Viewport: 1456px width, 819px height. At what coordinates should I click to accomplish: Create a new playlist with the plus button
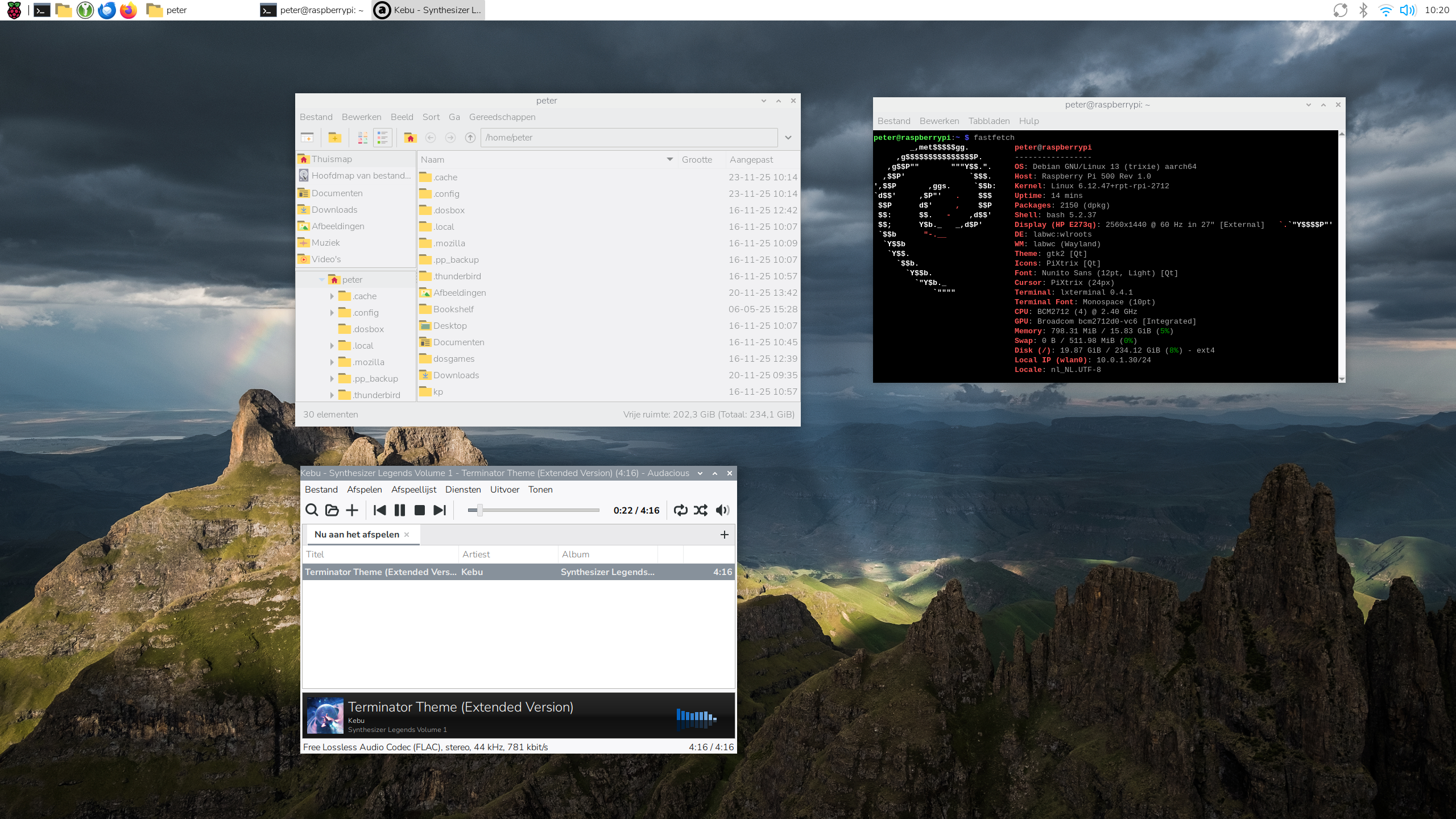point(724,534)
